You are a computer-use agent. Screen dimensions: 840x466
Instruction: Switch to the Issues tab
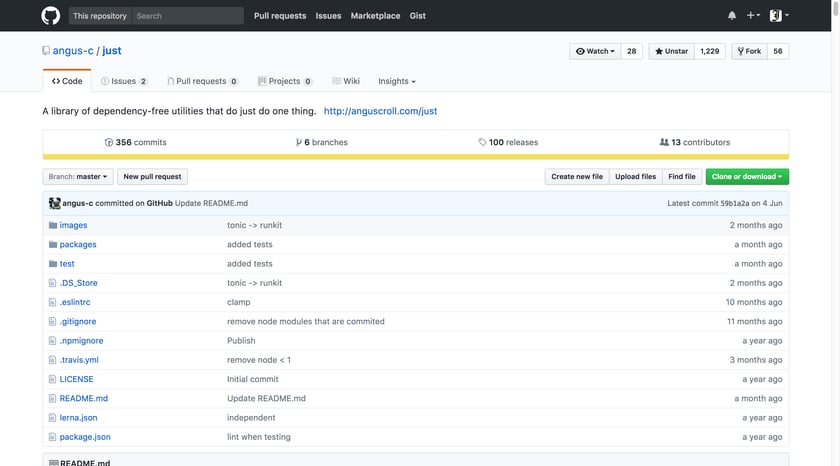pos(124,81)
